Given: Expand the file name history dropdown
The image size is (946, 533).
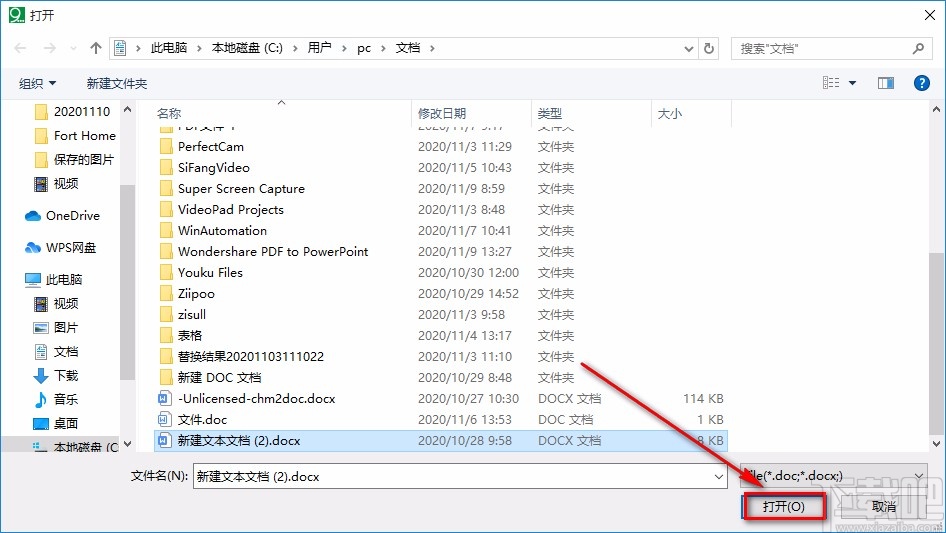Looking at the screenshot, I should pyautogui.click(x=719, y=477).
